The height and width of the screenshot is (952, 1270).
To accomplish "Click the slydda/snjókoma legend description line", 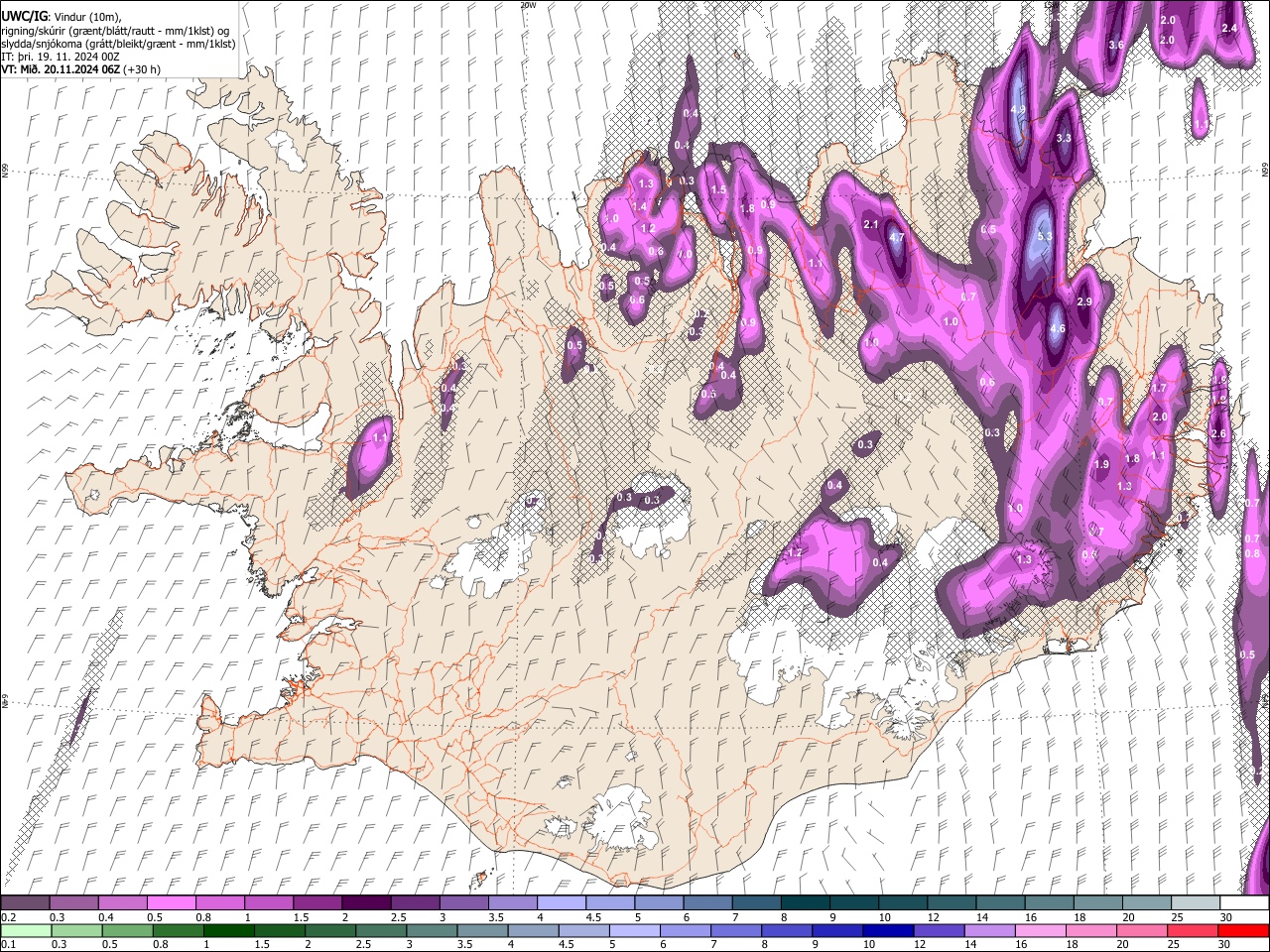I will click(x=118, y=44).
